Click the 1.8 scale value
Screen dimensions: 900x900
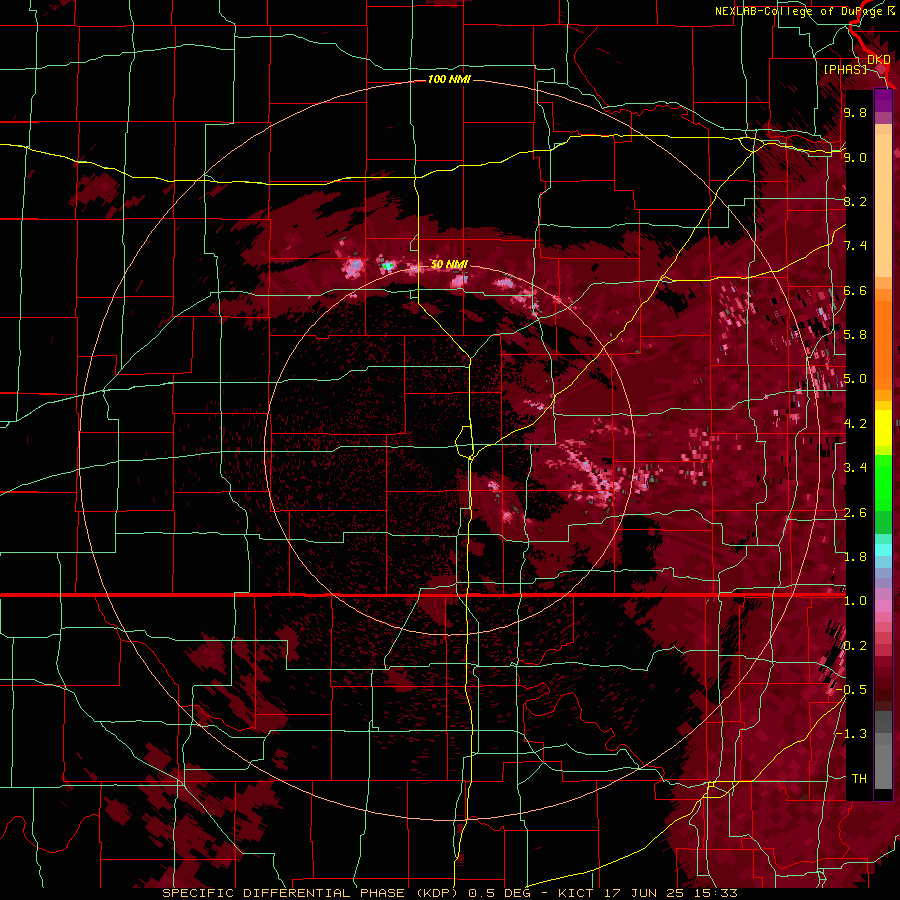click(855, 557)
